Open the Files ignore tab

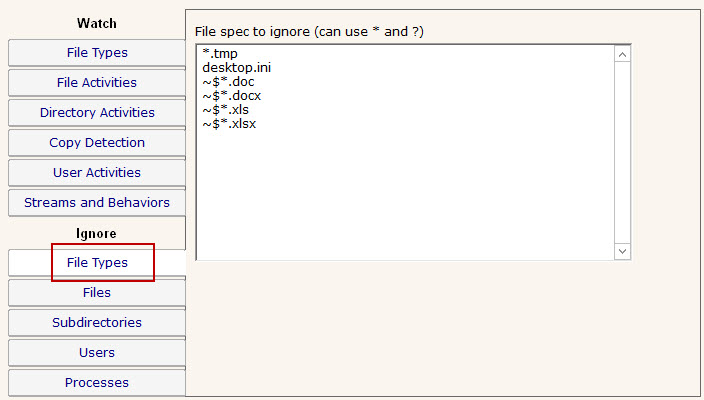97,293
